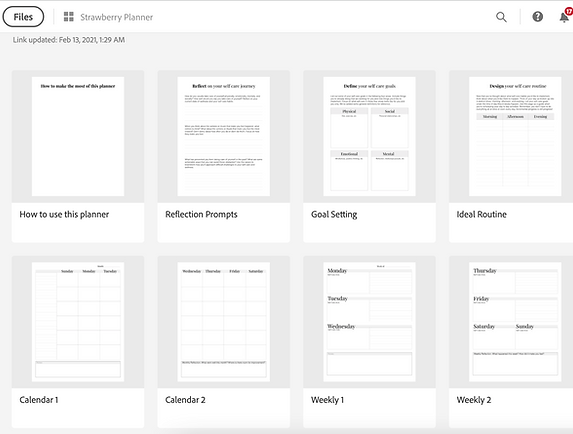
Task: Open the Calendar 2 page thumbnail
Action: pyautogui.click(x=224, y=322)
